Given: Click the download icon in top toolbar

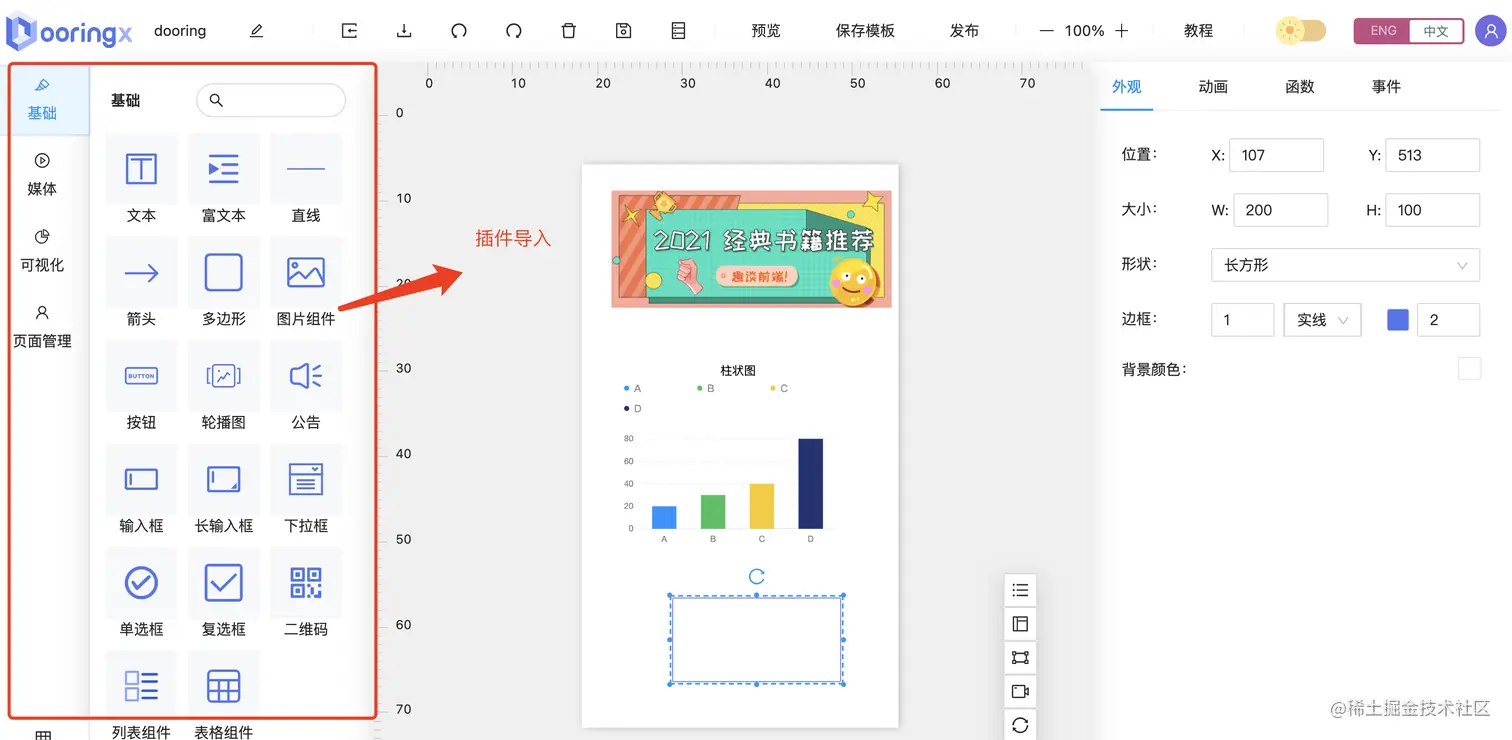Looking at the screenshot, I should (x=404, y=31).
